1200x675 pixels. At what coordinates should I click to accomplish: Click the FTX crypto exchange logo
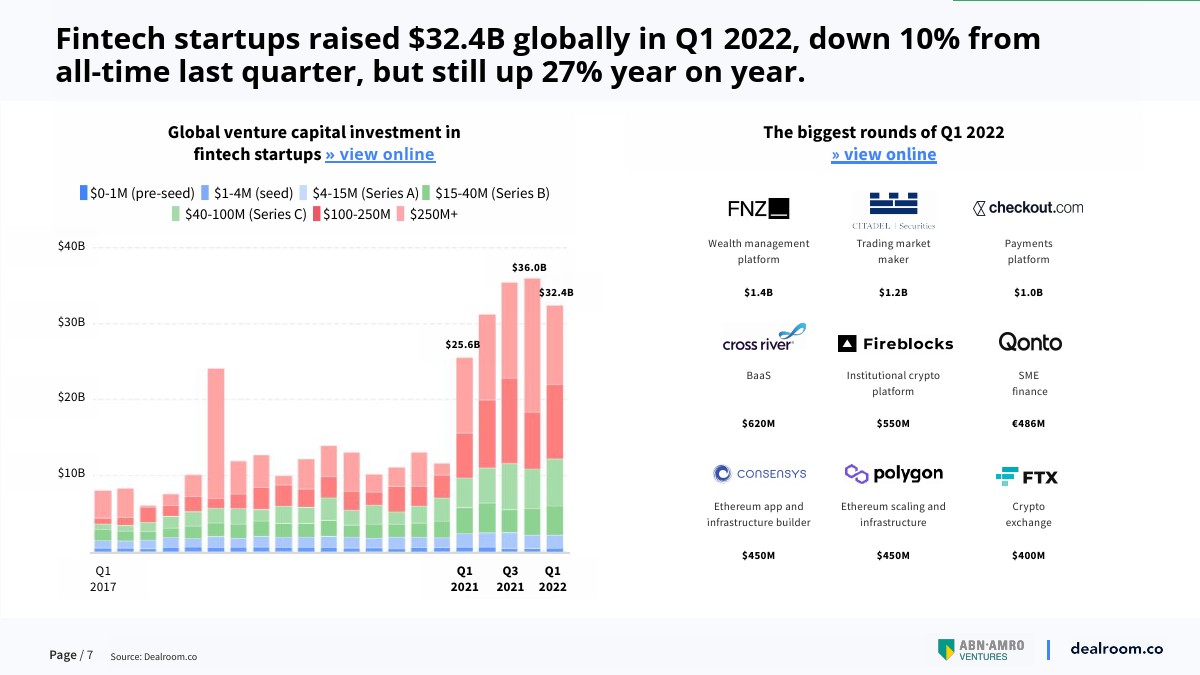1027,476
